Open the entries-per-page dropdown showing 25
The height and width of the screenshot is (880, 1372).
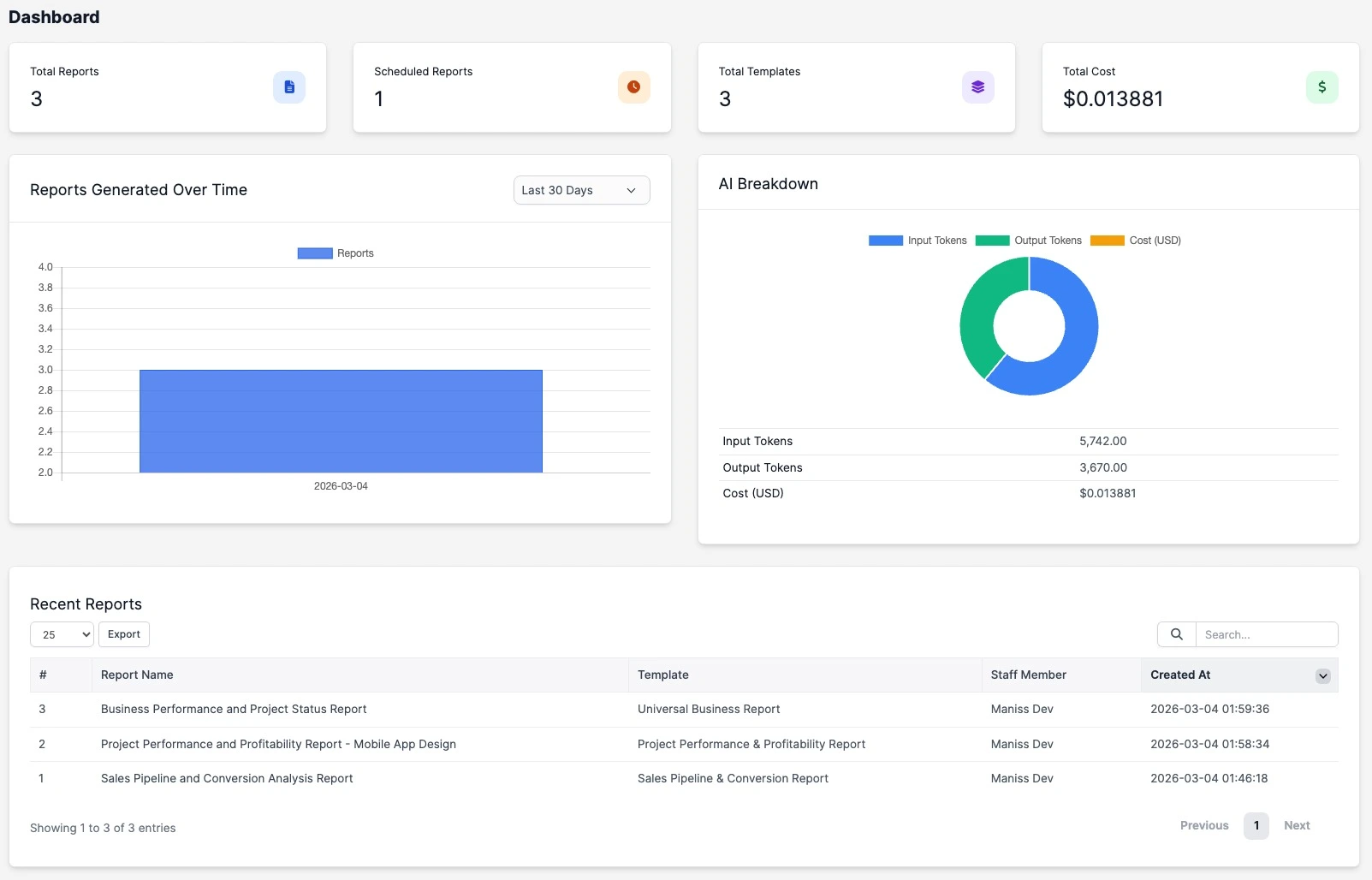[61, 634]
